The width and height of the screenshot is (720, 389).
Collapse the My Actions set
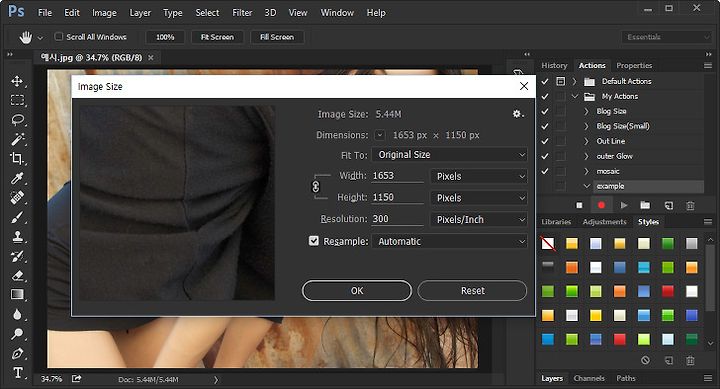coord(574,96)
